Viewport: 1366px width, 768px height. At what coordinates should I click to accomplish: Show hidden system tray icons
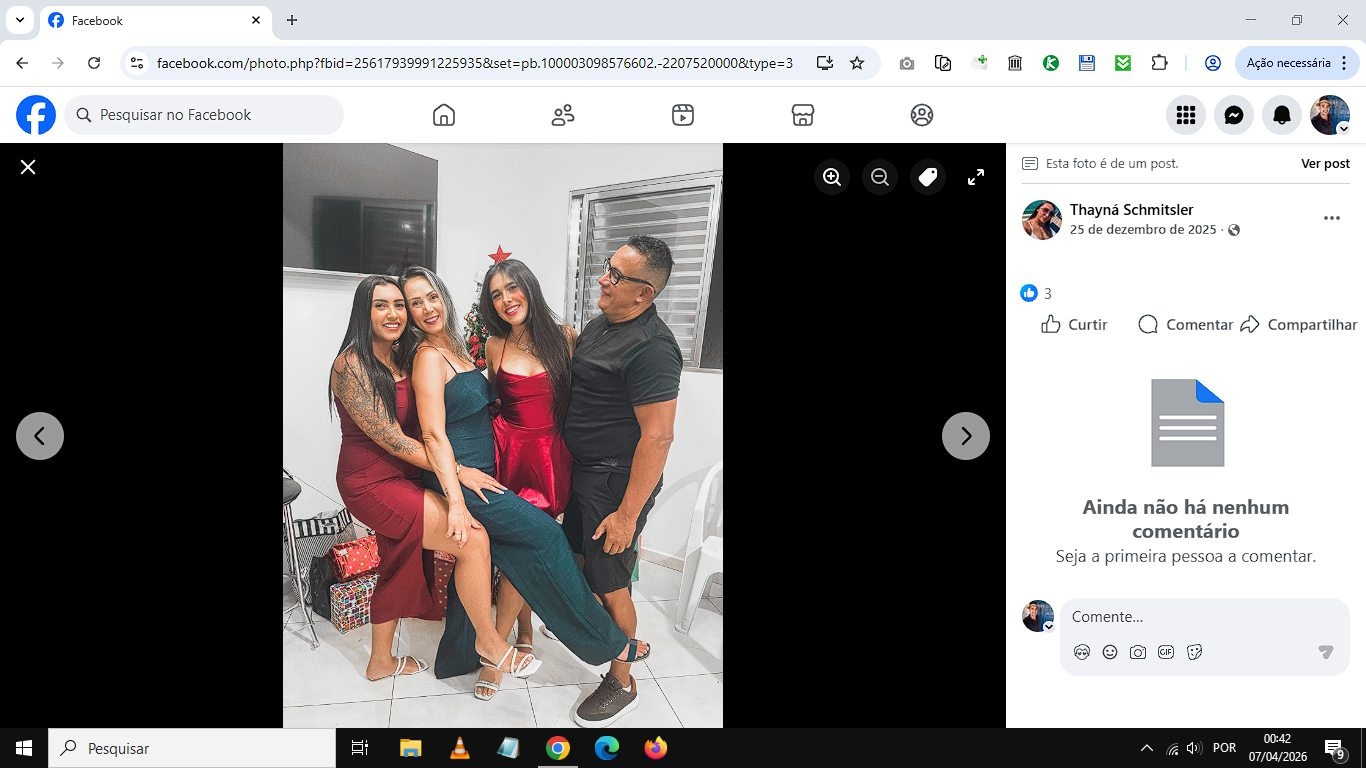[1146, 748]
